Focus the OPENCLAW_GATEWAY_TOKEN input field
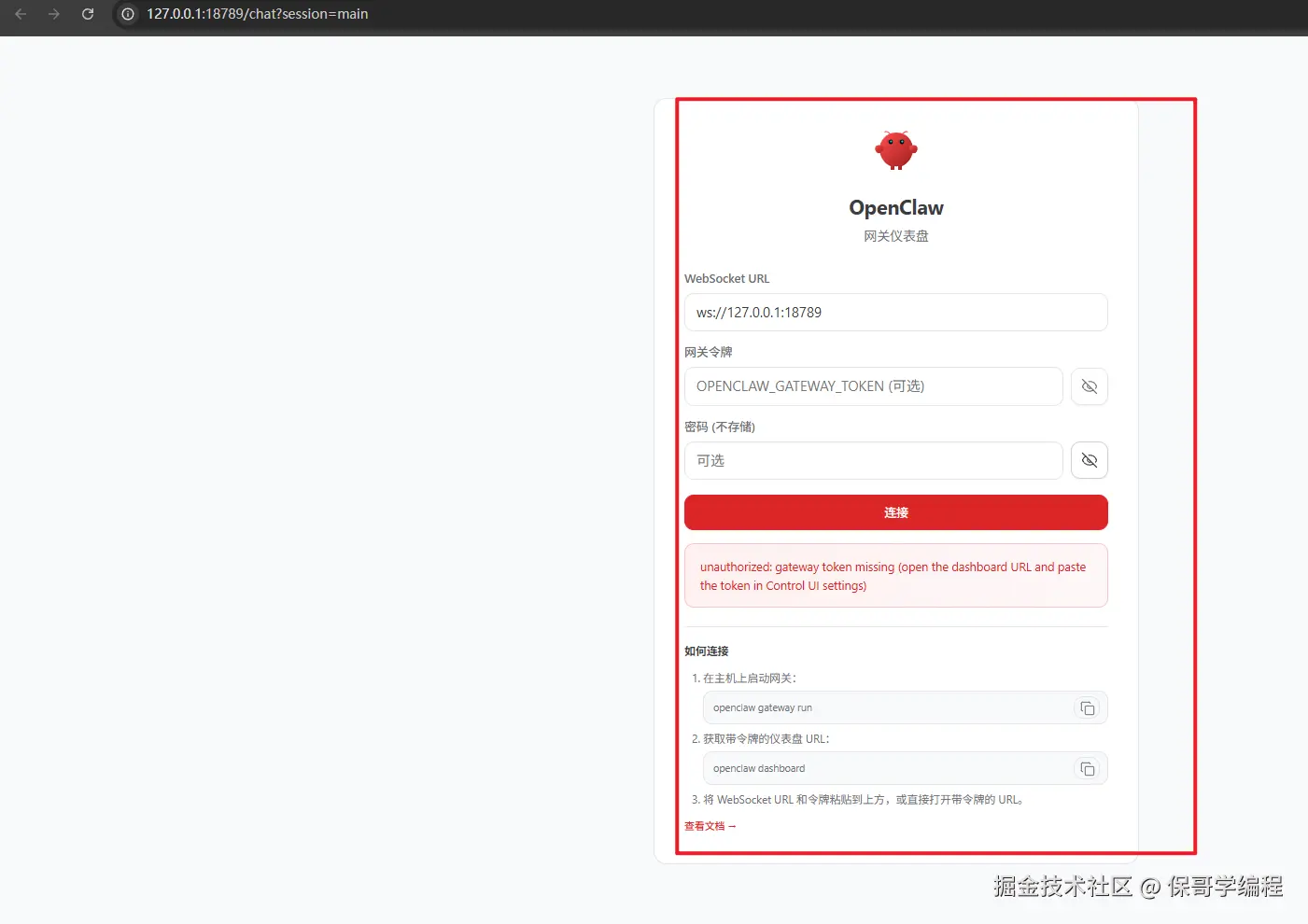The image size is (1308, 924). 873,386
